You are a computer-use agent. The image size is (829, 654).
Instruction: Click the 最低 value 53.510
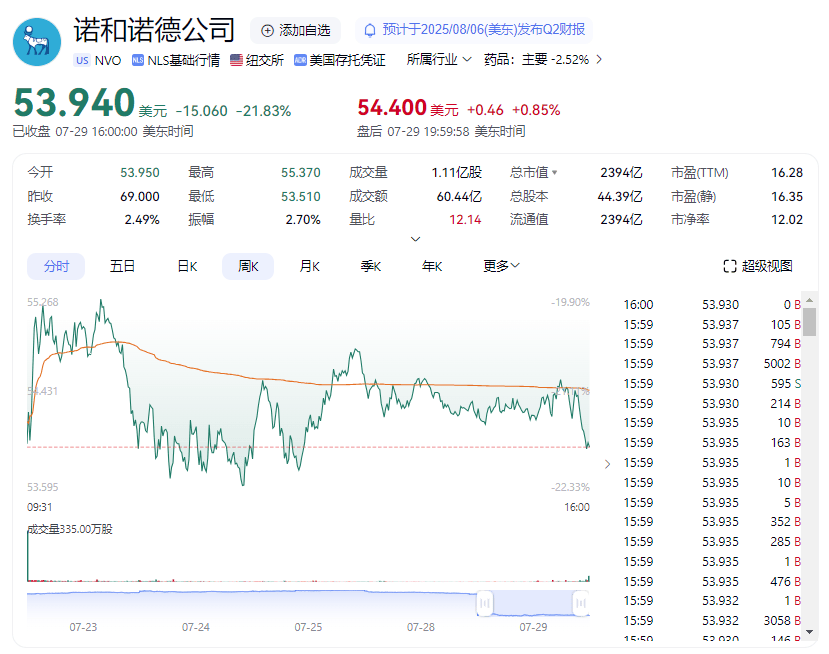(301, 197)
